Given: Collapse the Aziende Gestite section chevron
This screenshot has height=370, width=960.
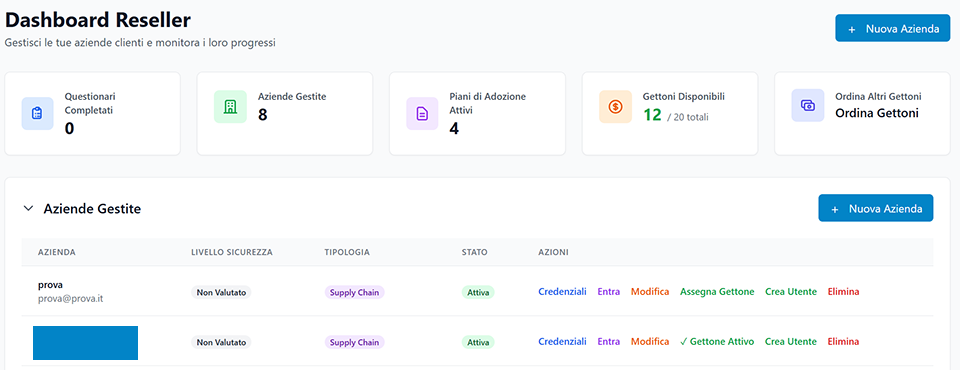Looking at the screenshot, I should coord(28,209).
